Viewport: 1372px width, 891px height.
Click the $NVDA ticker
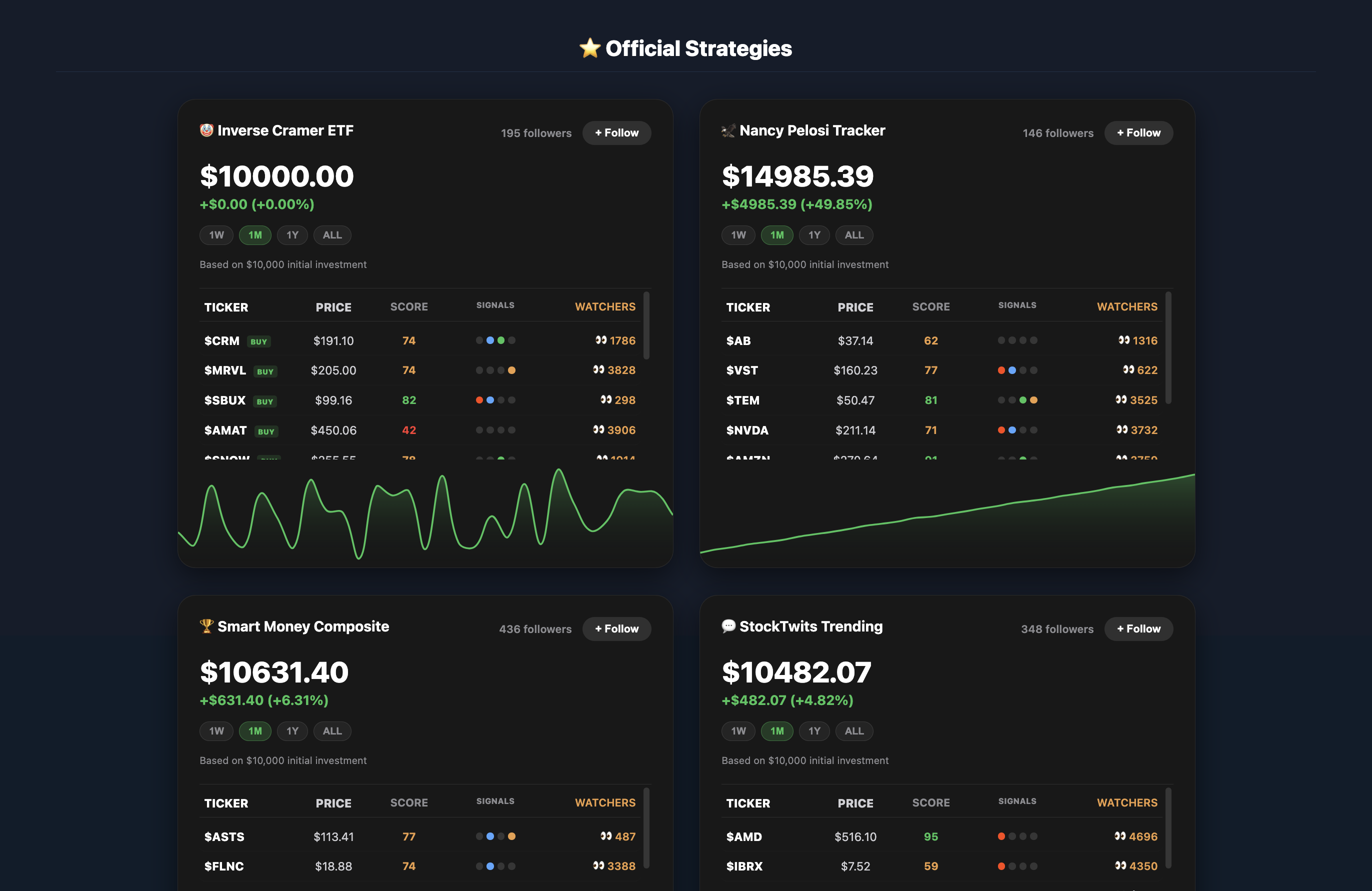[x=747, y=430]
